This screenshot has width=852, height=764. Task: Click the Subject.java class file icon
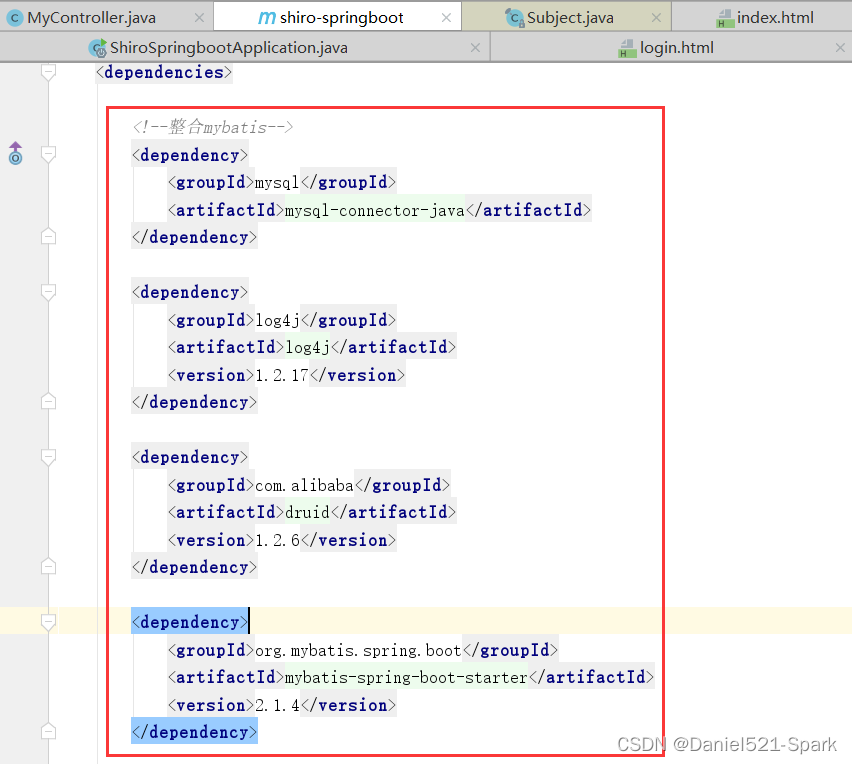click(x=514, y=18)
